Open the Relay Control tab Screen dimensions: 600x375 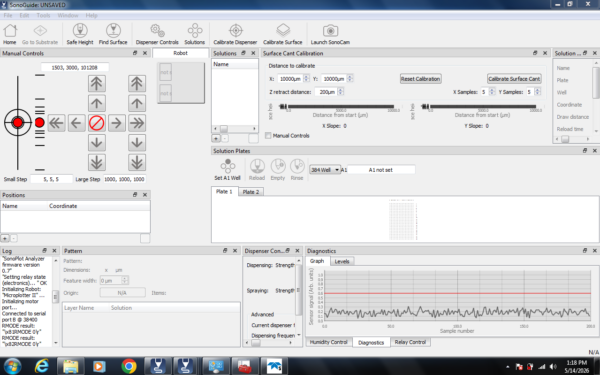pos(410,342)
